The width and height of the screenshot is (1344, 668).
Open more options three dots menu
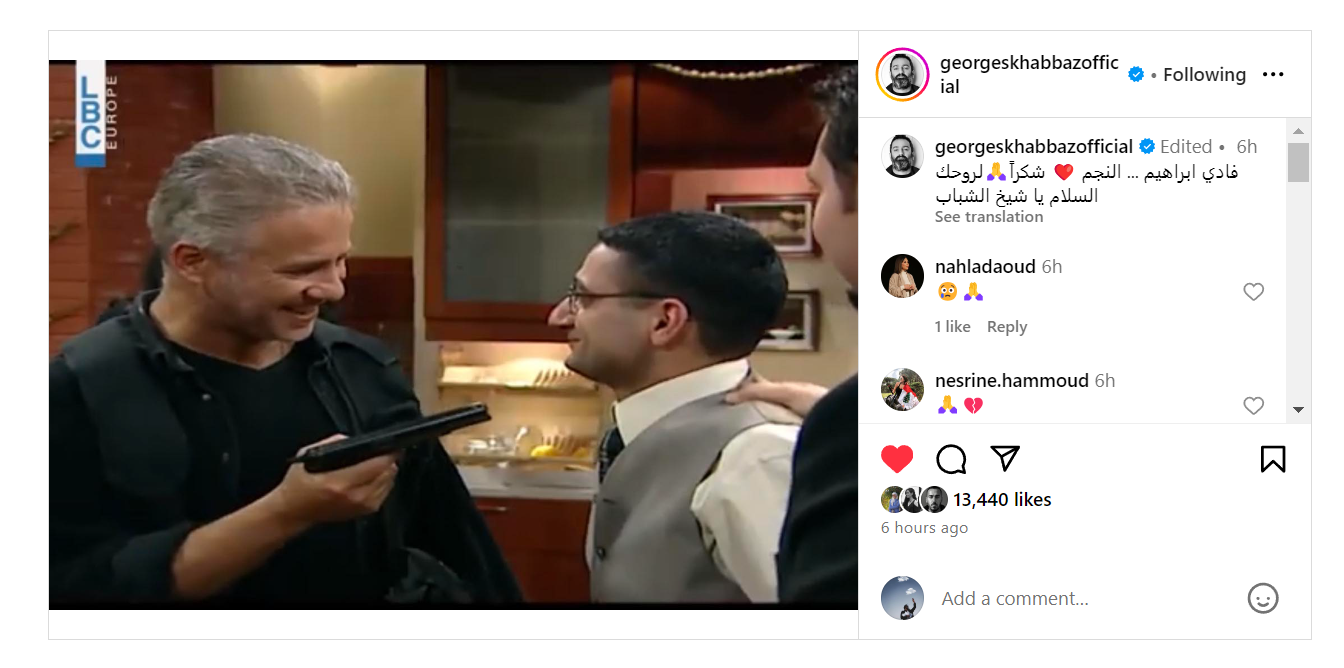(x=1272, y=75)
